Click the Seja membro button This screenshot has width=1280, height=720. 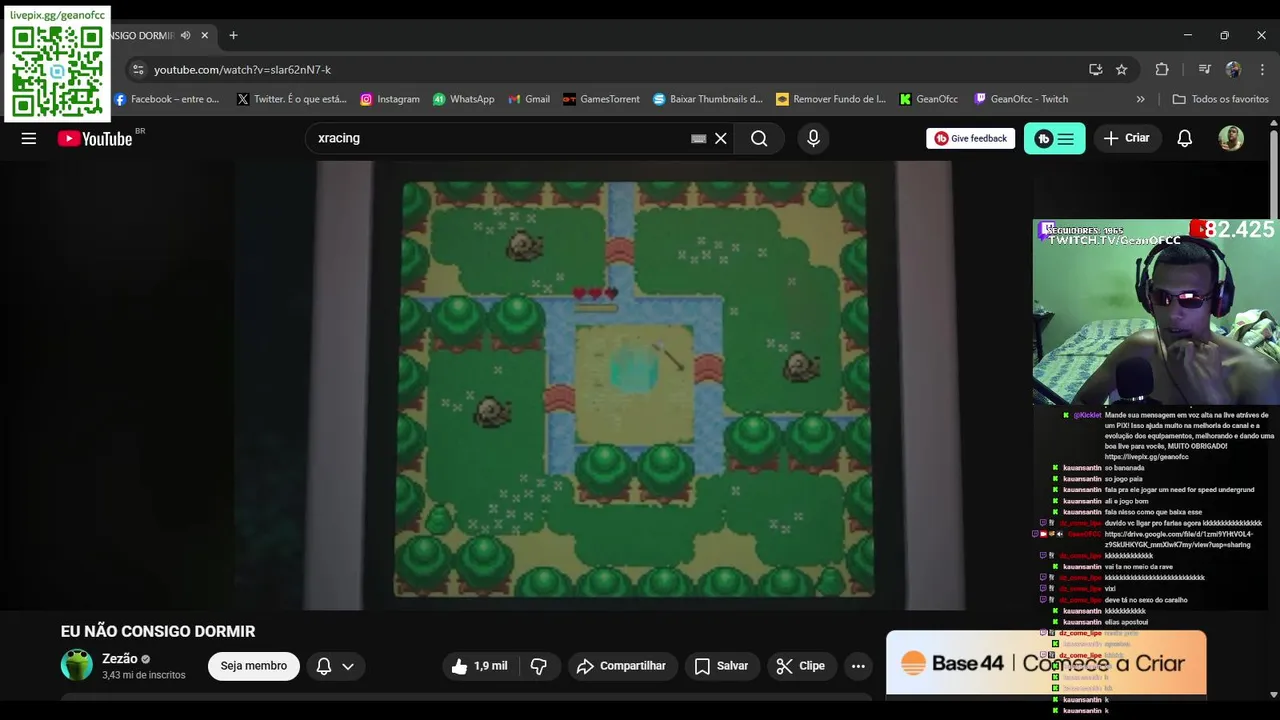254,666
